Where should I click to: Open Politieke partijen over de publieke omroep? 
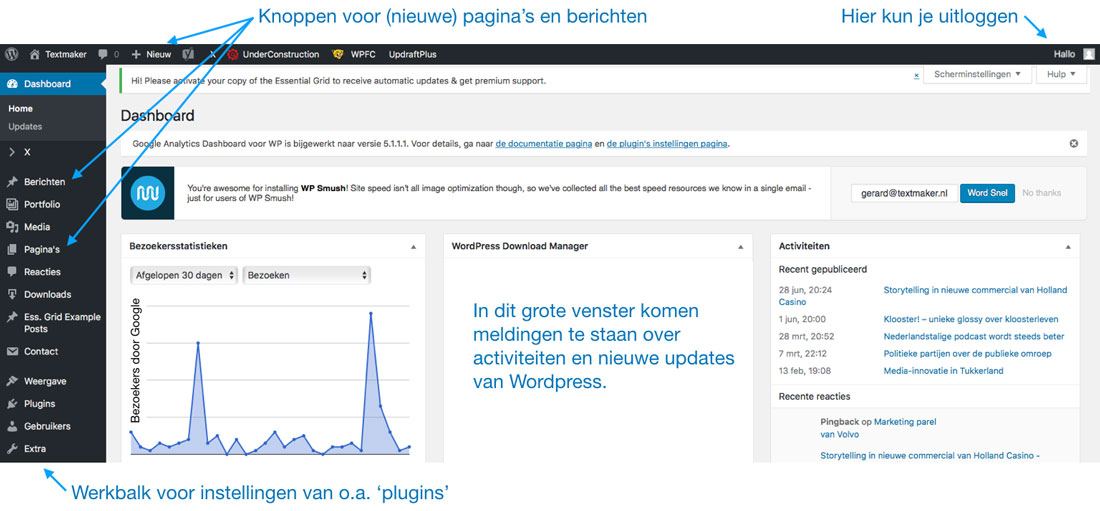[967, 354]
